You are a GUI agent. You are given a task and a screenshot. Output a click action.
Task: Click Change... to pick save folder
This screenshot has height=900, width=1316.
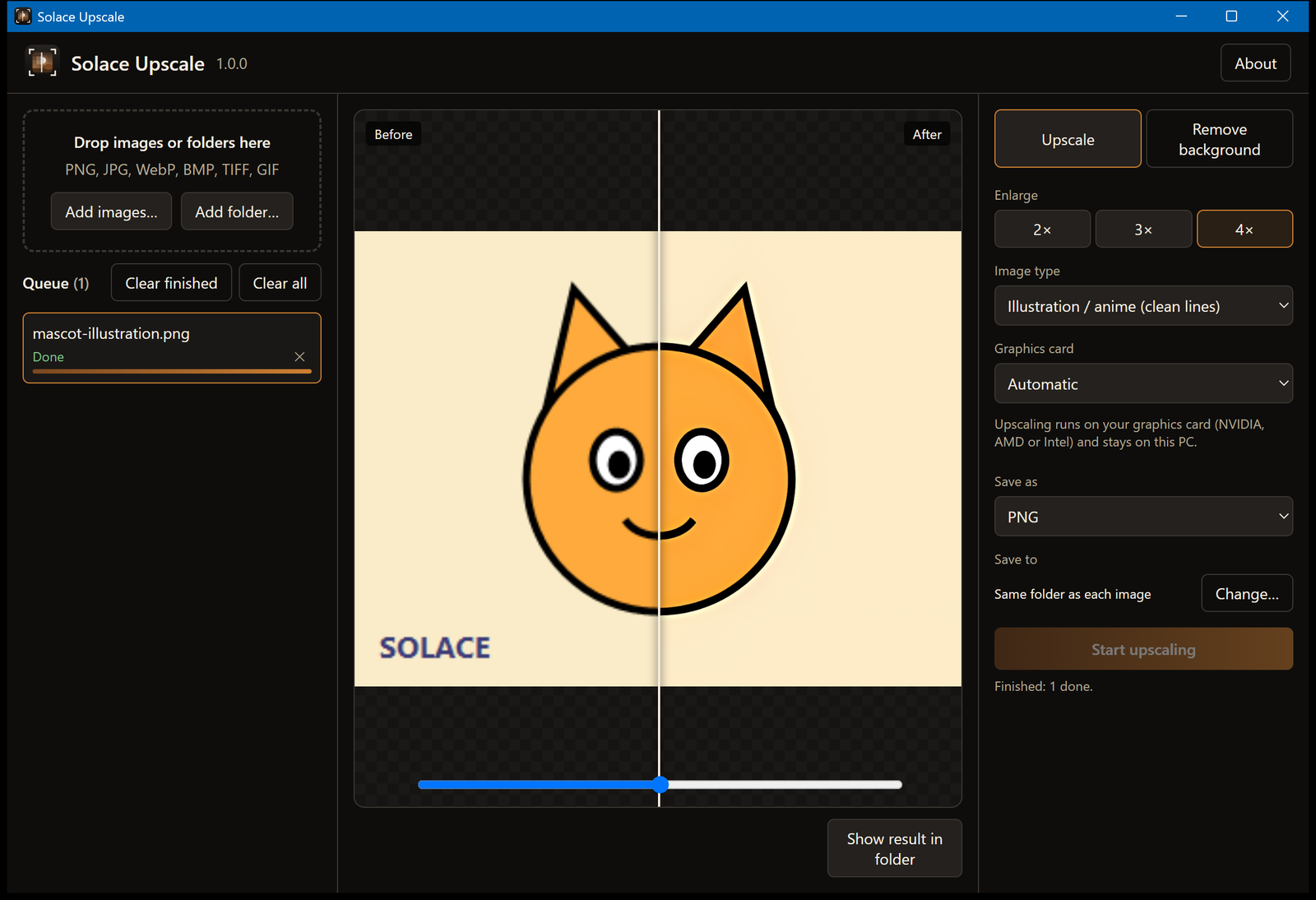click(x=1247, y=593)
